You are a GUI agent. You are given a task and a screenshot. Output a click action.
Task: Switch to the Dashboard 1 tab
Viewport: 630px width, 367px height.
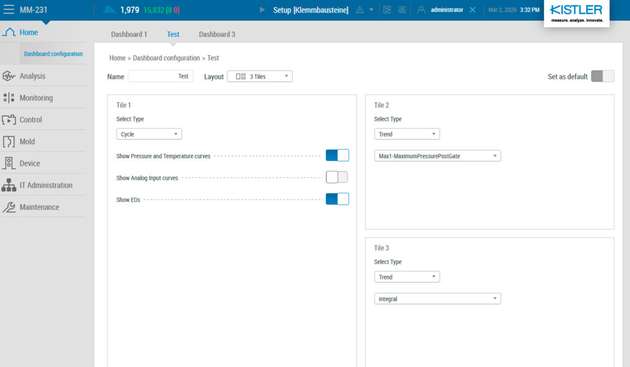(129, 34)
